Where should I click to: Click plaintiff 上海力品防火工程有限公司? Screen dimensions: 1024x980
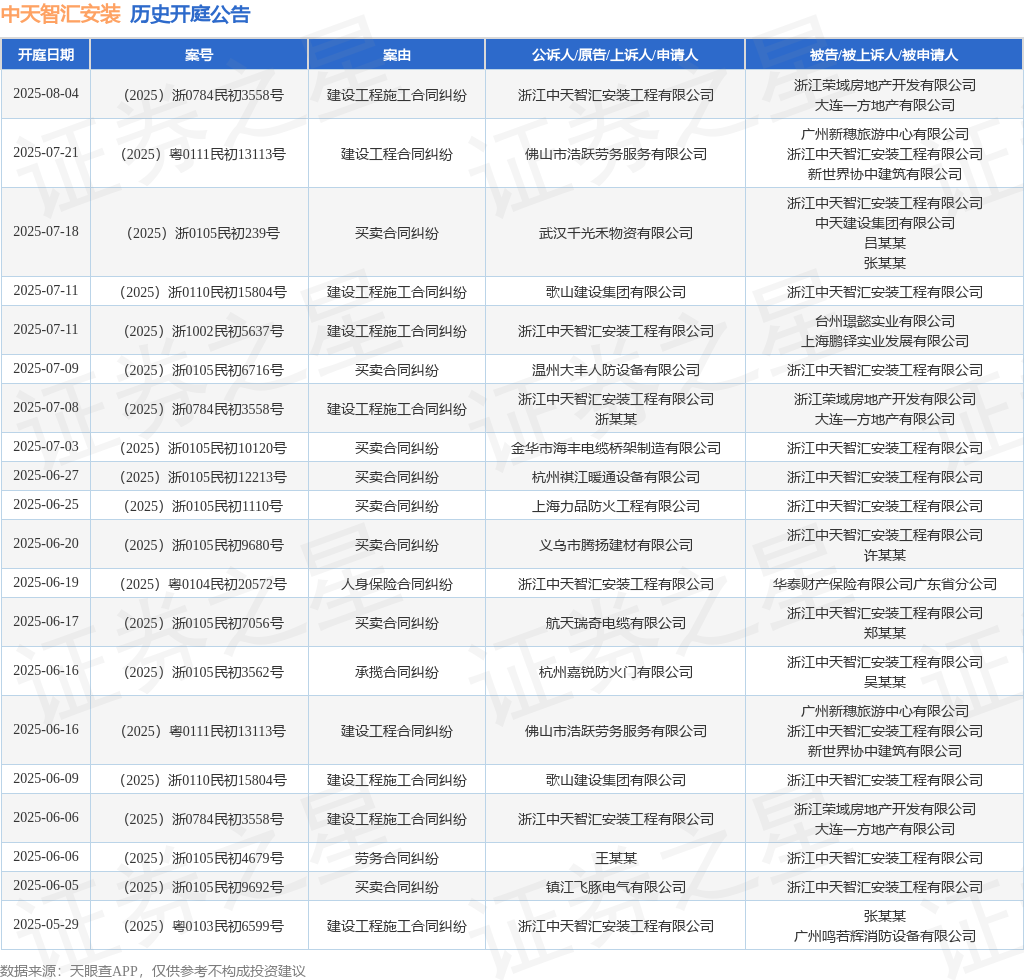(x=615, y=506)
